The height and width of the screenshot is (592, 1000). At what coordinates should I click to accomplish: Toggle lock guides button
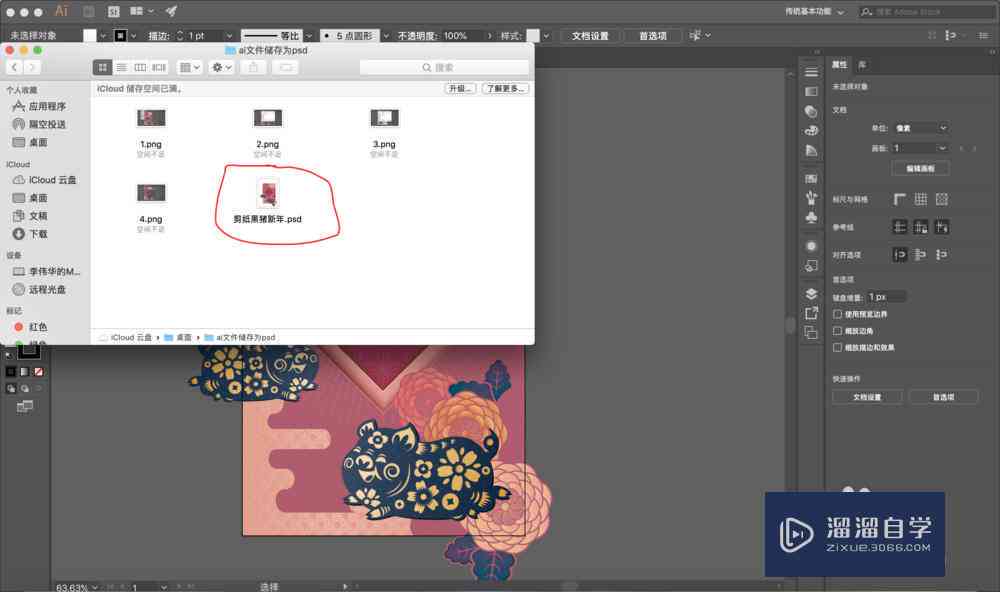pyautogui.click(x=920, y=226)
